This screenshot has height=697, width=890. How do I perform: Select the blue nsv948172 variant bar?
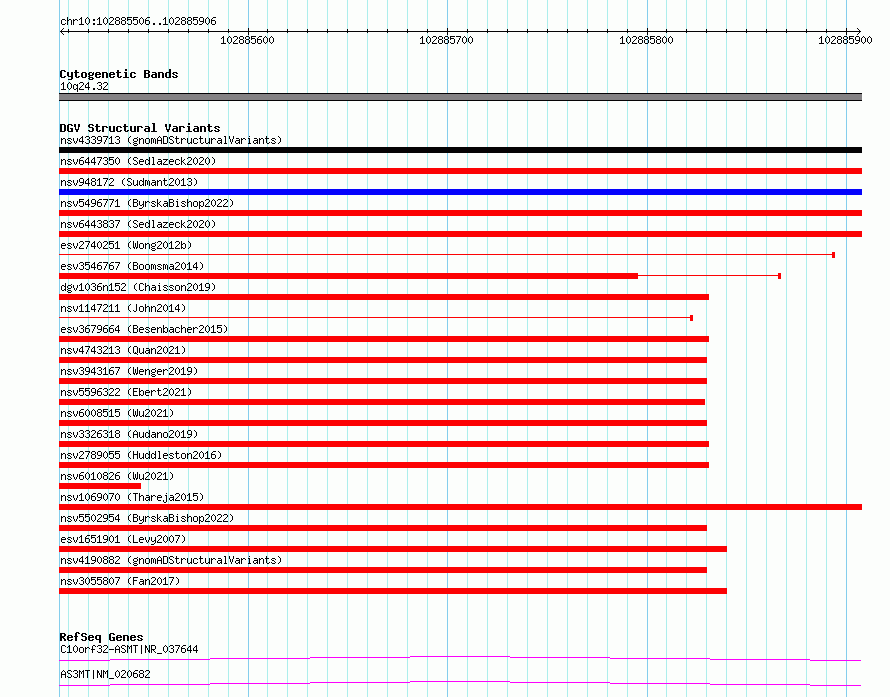tap(460, 192)
